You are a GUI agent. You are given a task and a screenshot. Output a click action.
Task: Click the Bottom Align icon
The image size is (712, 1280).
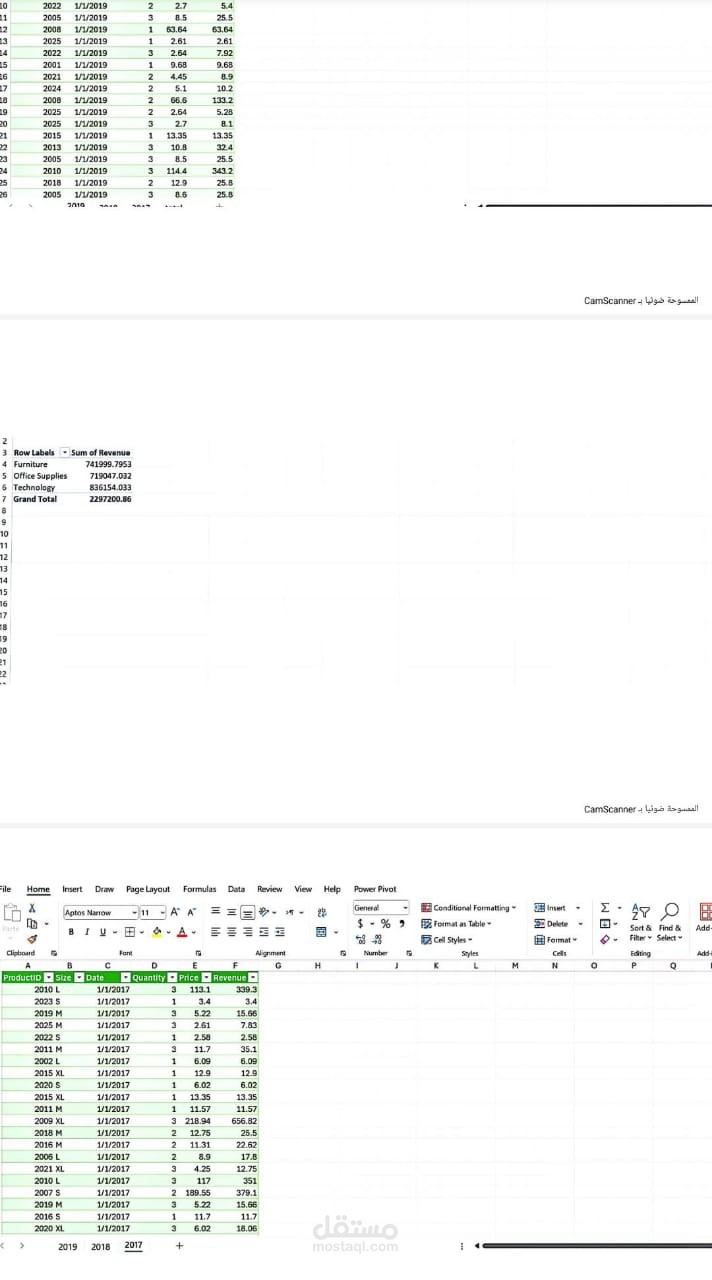[247, 913]
